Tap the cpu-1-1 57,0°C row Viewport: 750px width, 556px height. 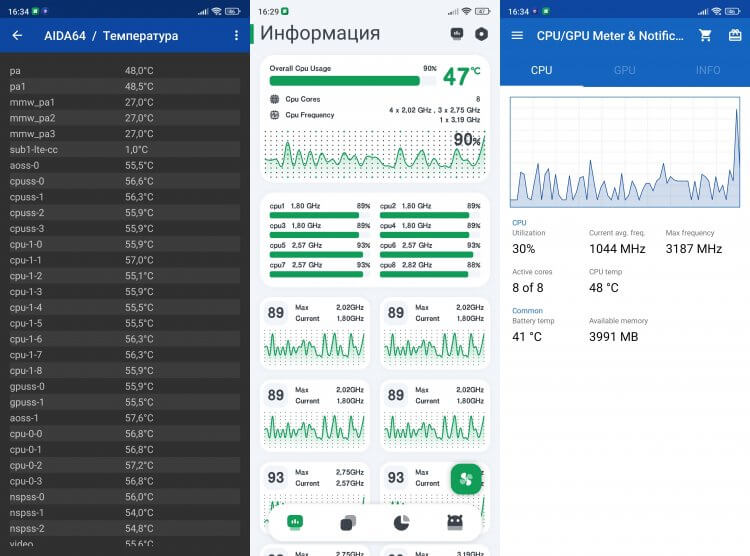[x=124, y=260]
